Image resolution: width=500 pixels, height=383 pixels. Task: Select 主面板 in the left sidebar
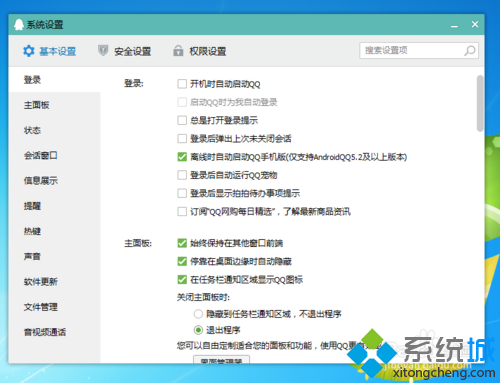tap(55, 105)
